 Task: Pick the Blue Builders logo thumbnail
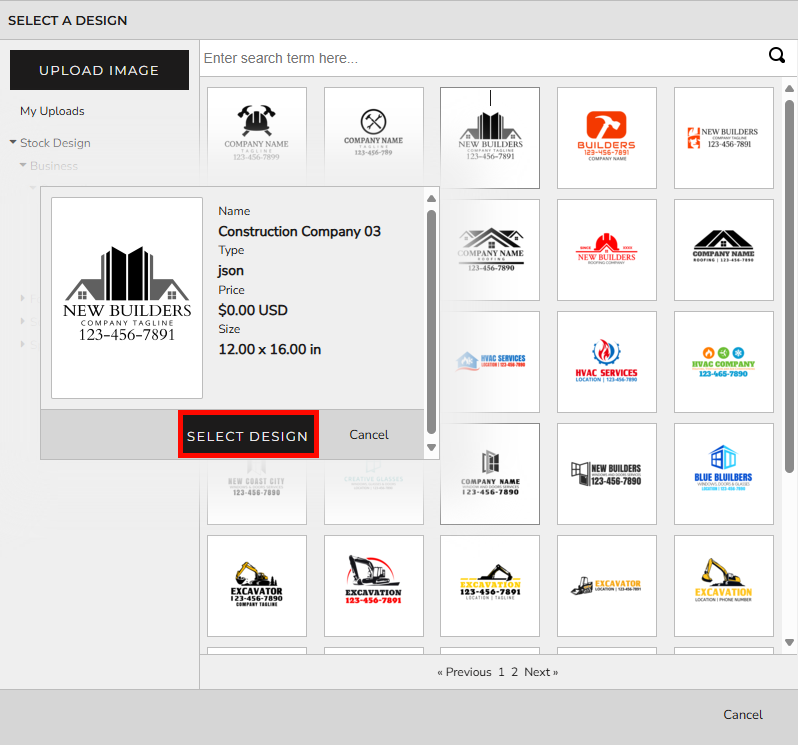pos(723,473)
